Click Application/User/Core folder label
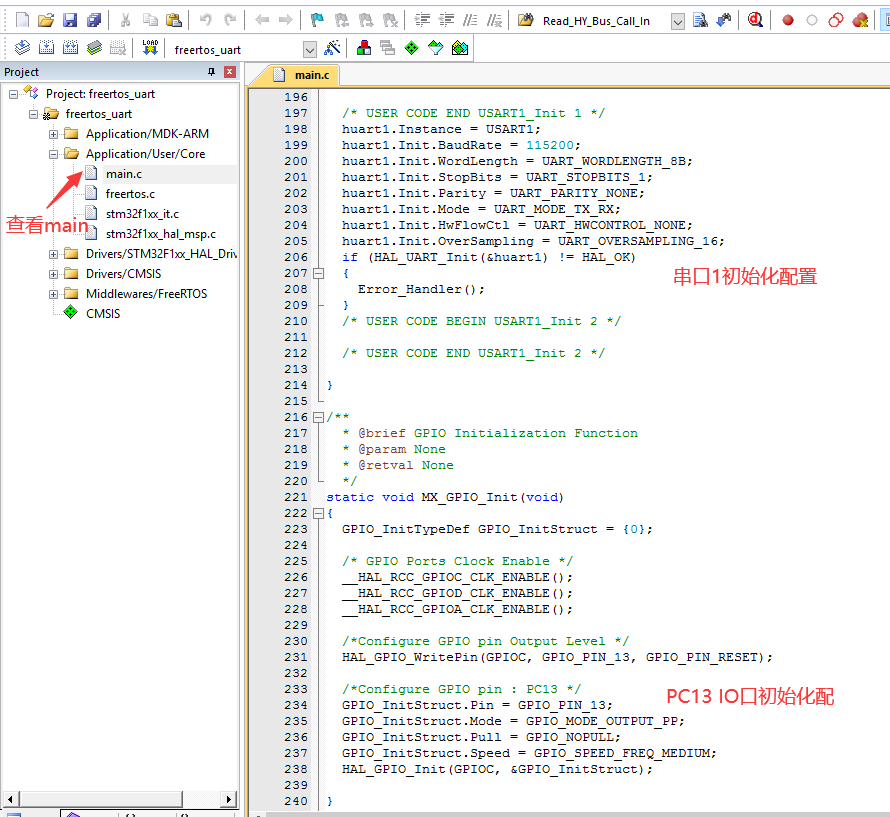890x817 pixels. click(145, 154)
